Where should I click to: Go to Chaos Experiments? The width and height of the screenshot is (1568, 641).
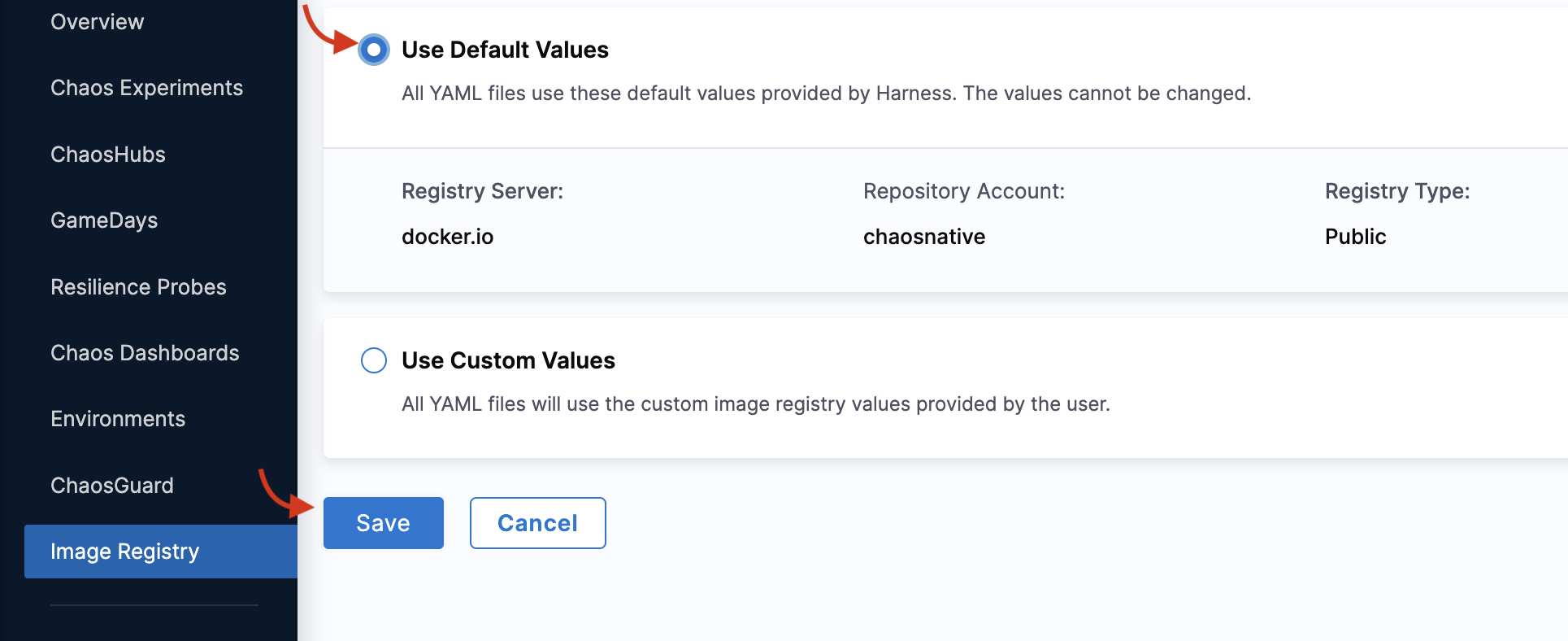(x=146, y=88)
